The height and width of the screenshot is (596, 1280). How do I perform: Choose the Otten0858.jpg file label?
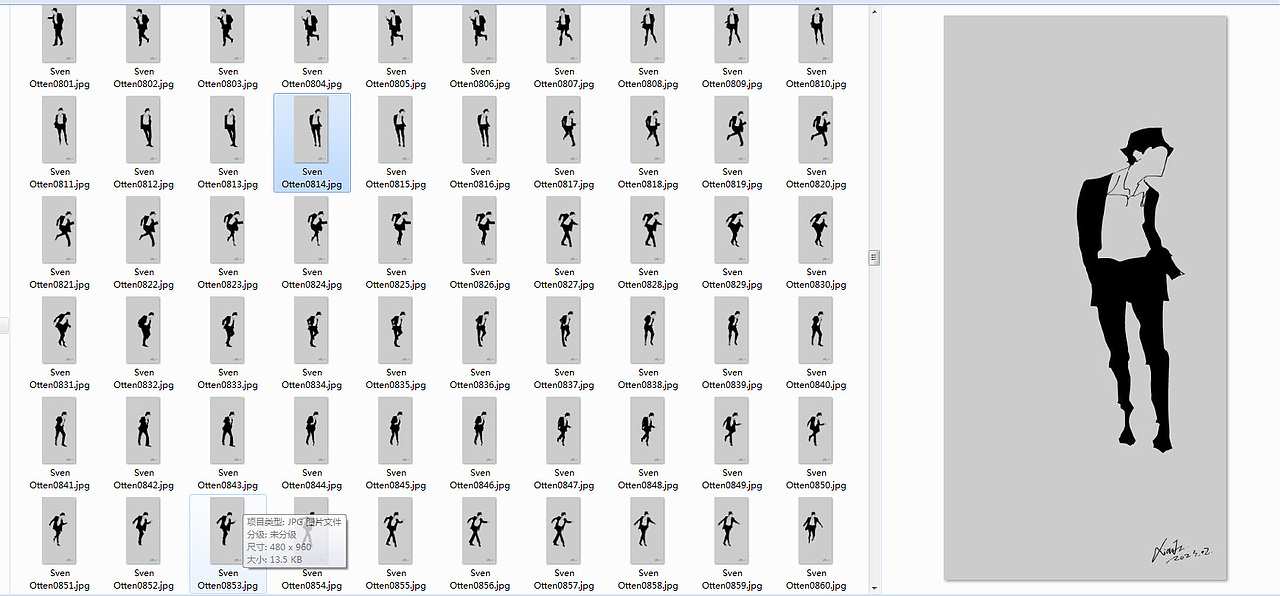[648, 580]
